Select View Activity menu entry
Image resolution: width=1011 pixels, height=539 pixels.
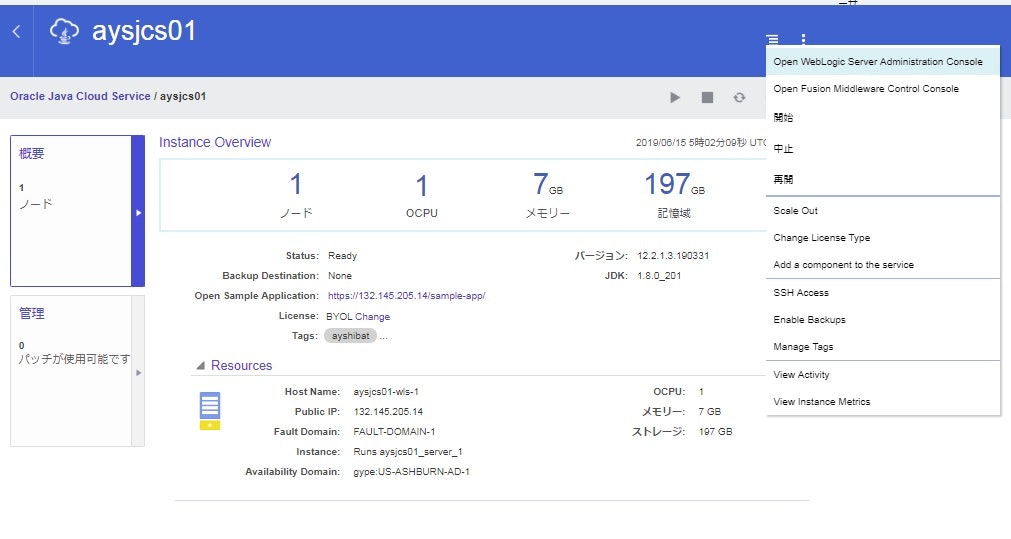883,375
